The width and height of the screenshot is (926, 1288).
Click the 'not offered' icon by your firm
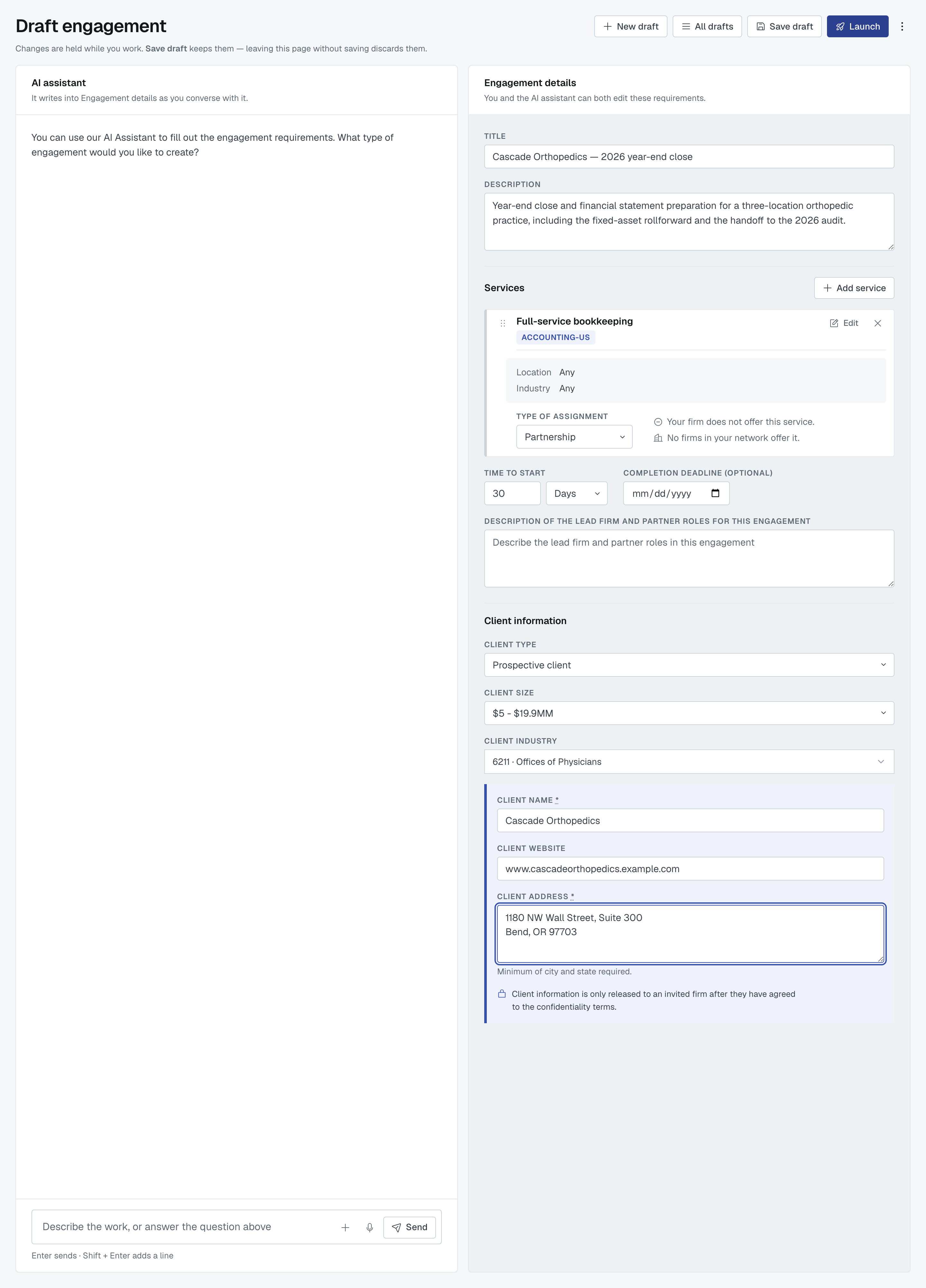click(658, 422)
